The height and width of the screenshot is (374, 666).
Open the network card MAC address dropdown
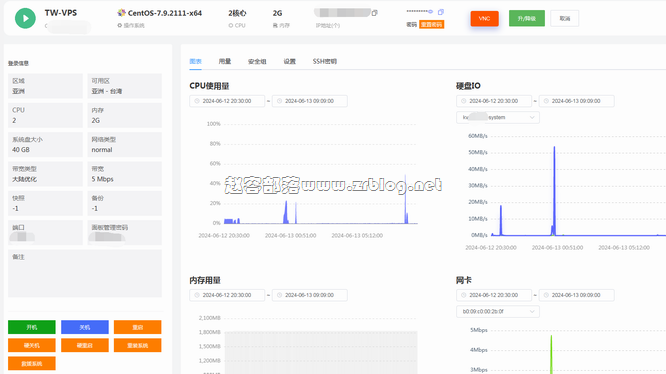click(498, 312)
